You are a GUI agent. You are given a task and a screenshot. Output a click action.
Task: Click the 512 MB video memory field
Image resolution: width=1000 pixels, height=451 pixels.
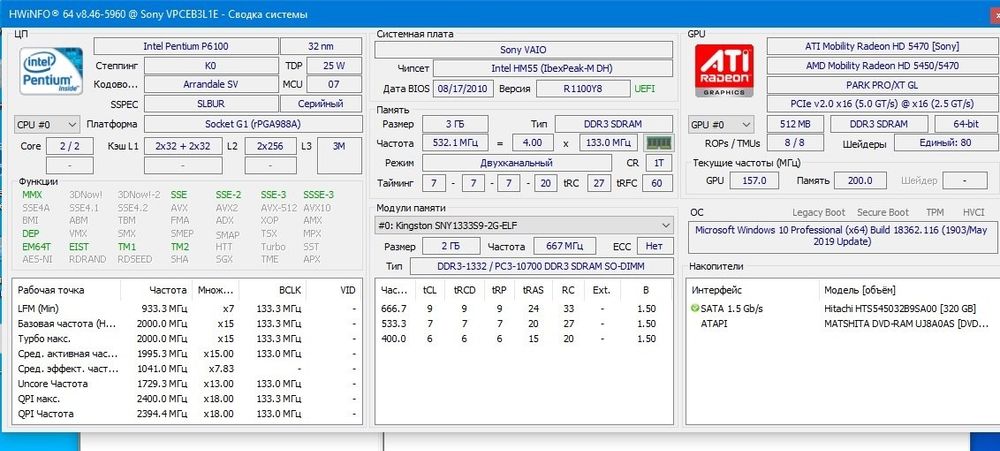point(795,124)
